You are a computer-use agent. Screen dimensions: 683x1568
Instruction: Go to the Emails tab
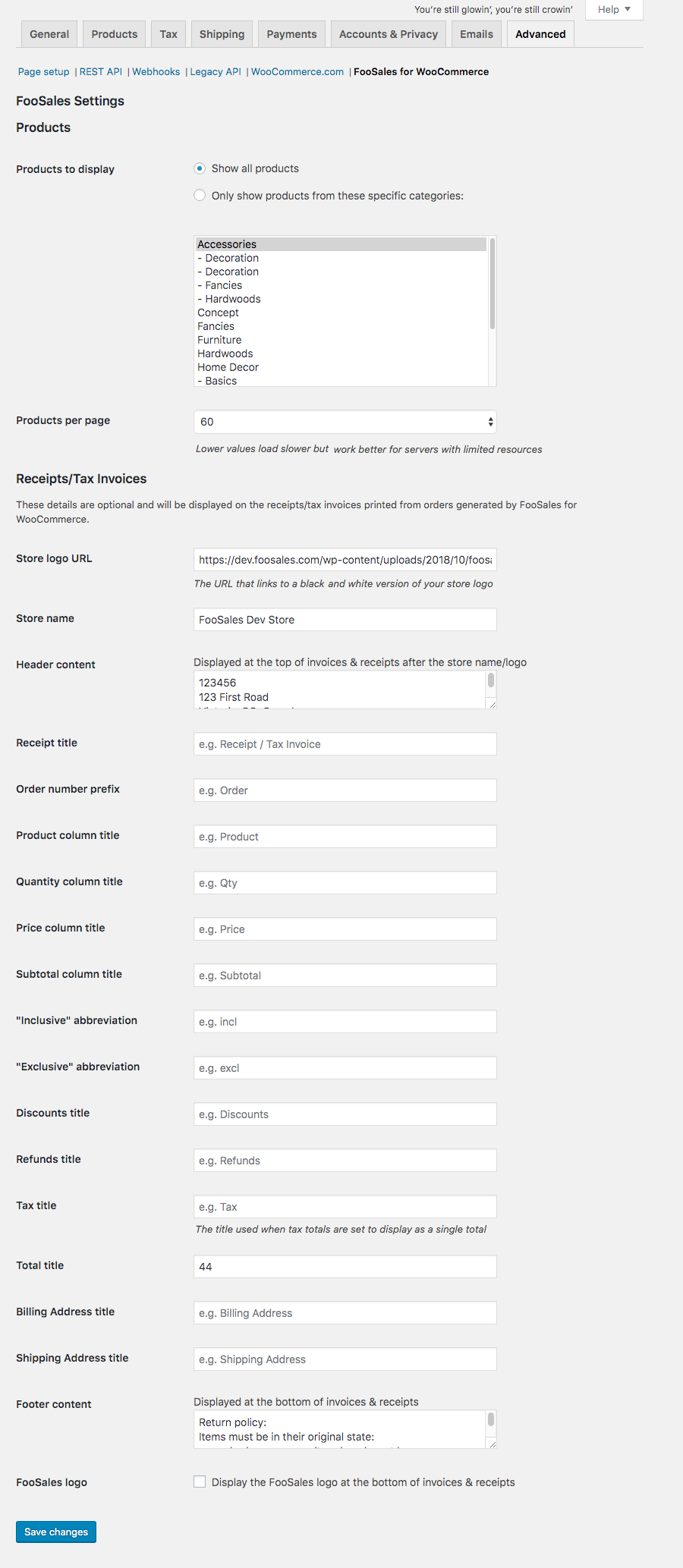(x=476, y=34)
